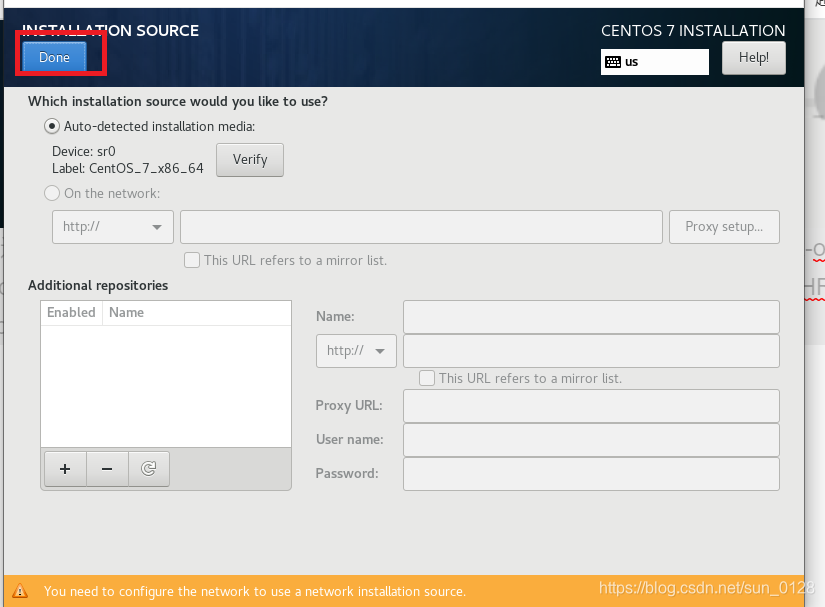The image size is (825, 607).
Task: Select On the network radio option
Action: click(52, 193)
